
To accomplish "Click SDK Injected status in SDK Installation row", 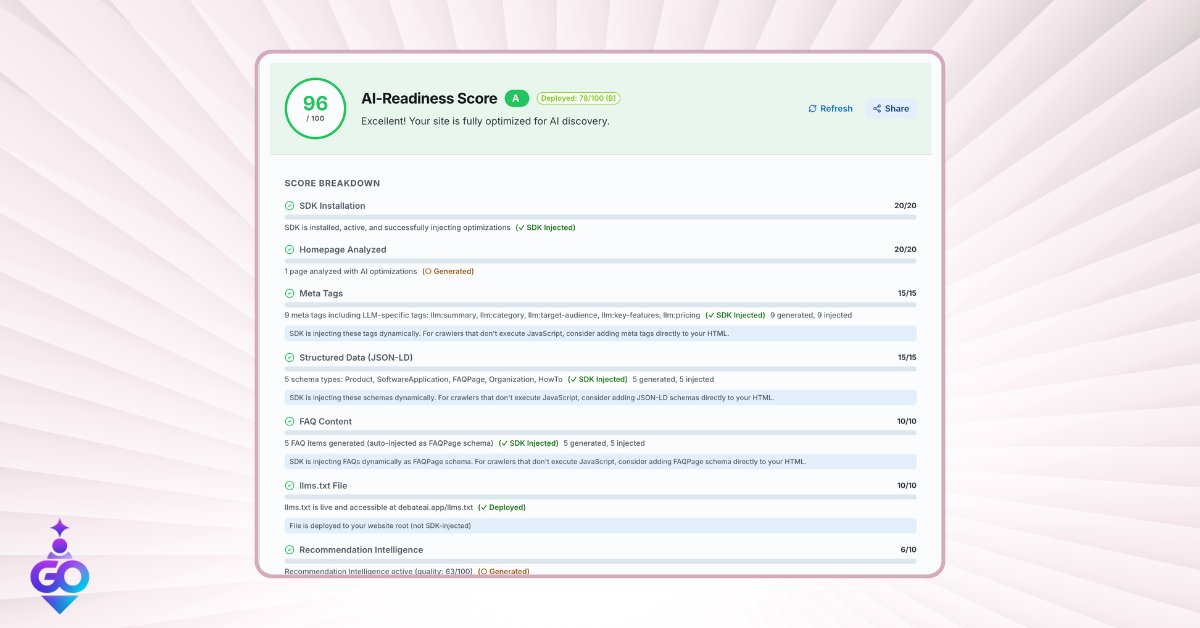I will tap(545, 227).
